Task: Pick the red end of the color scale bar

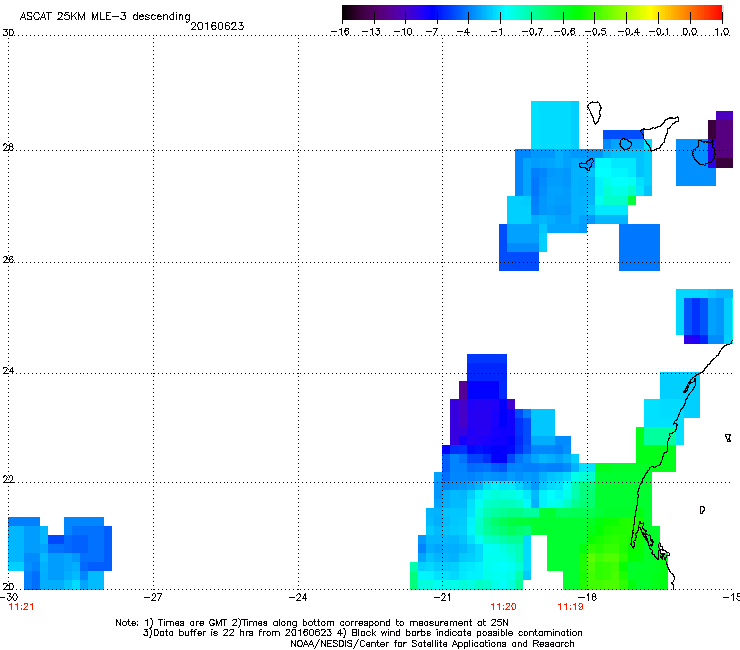Action: [x=716, y=13]
